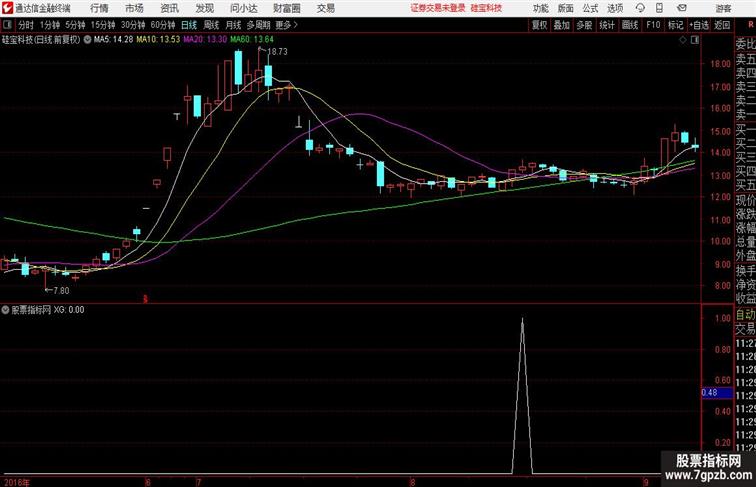Image resolution: width=756 pixels, height=487 pixels.
Task: Switch to 30分钟 period
Action: click(133, 25)
